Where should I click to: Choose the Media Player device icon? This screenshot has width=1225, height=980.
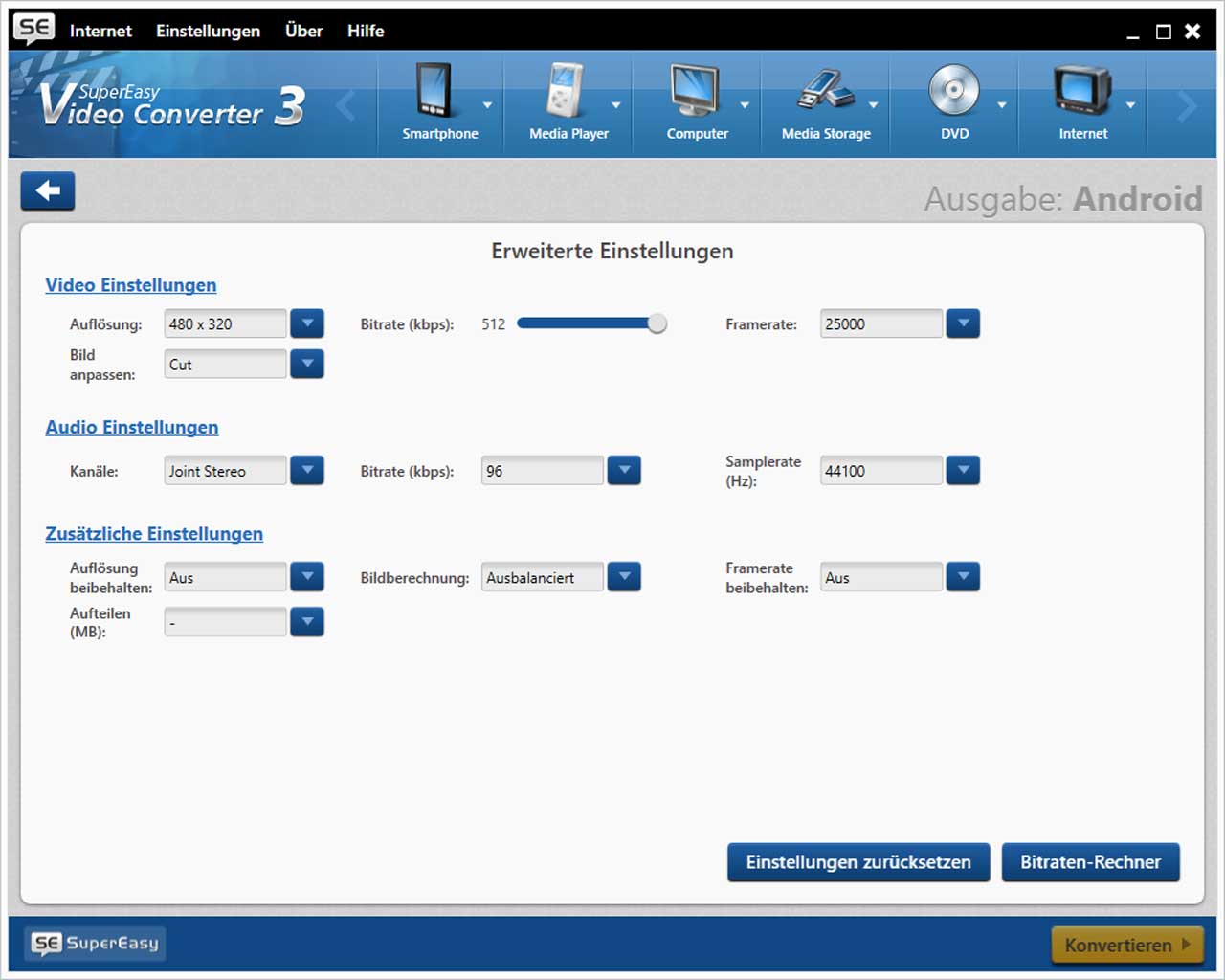pos(565,93)
